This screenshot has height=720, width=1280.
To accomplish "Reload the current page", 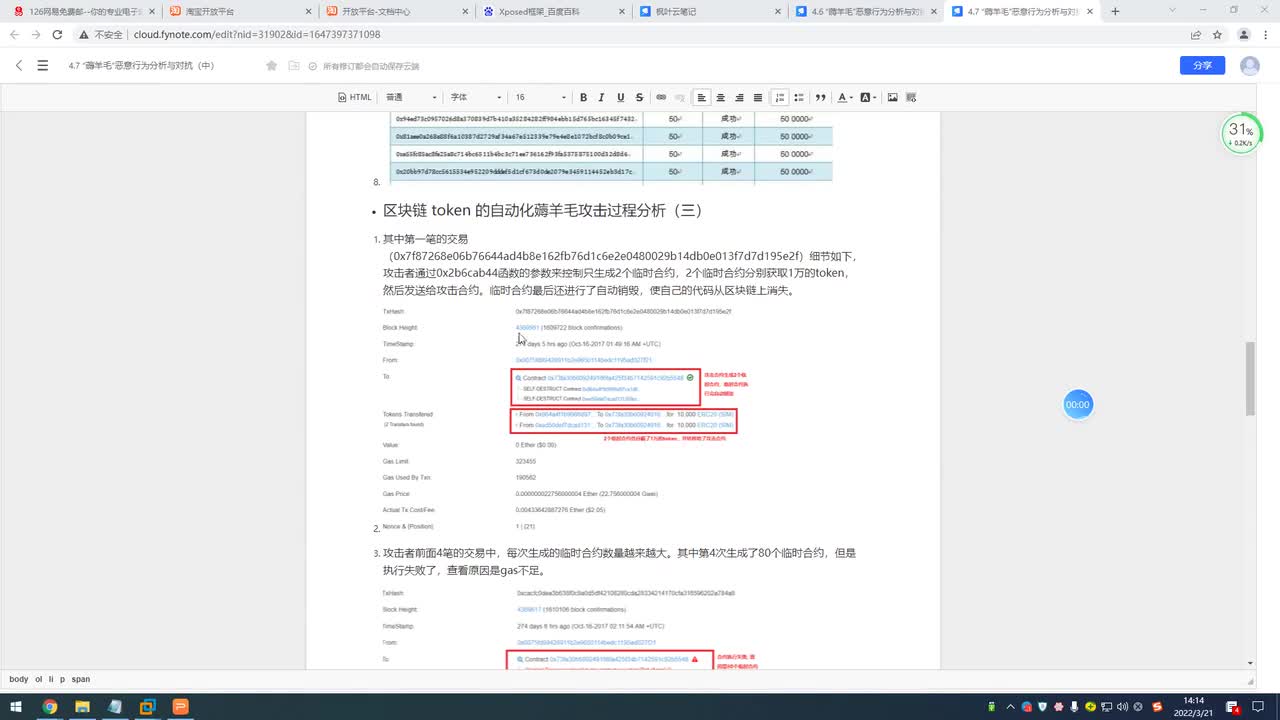I will point(57,34).
